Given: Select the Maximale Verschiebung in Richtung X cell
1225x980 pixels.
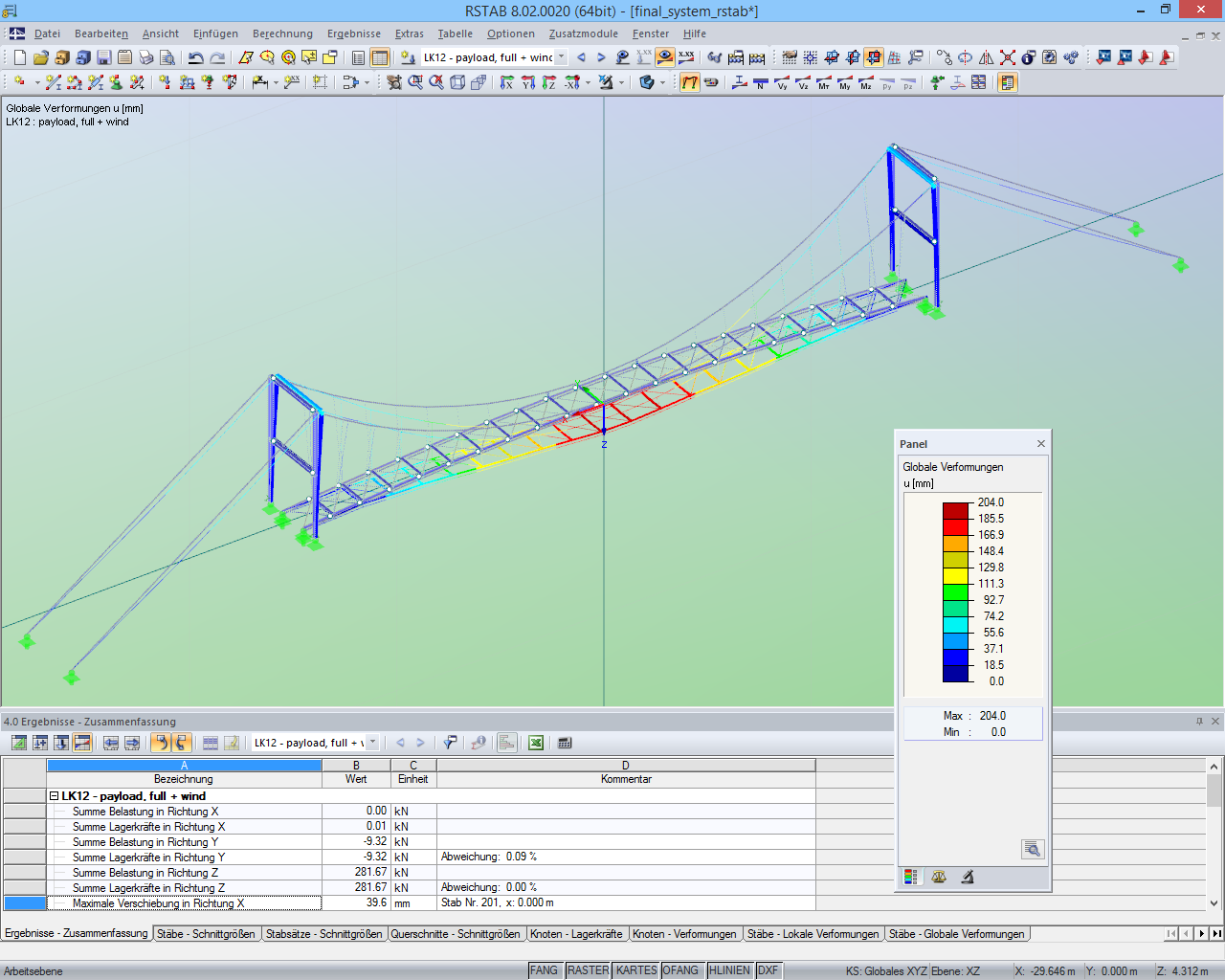Looking at the screenshot, I should [x=184, y=903].
